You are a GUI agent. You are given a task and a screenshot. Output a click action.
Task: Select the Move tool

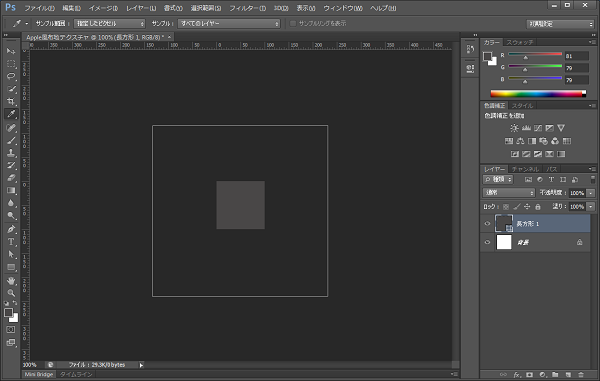[x=11, y=51]
